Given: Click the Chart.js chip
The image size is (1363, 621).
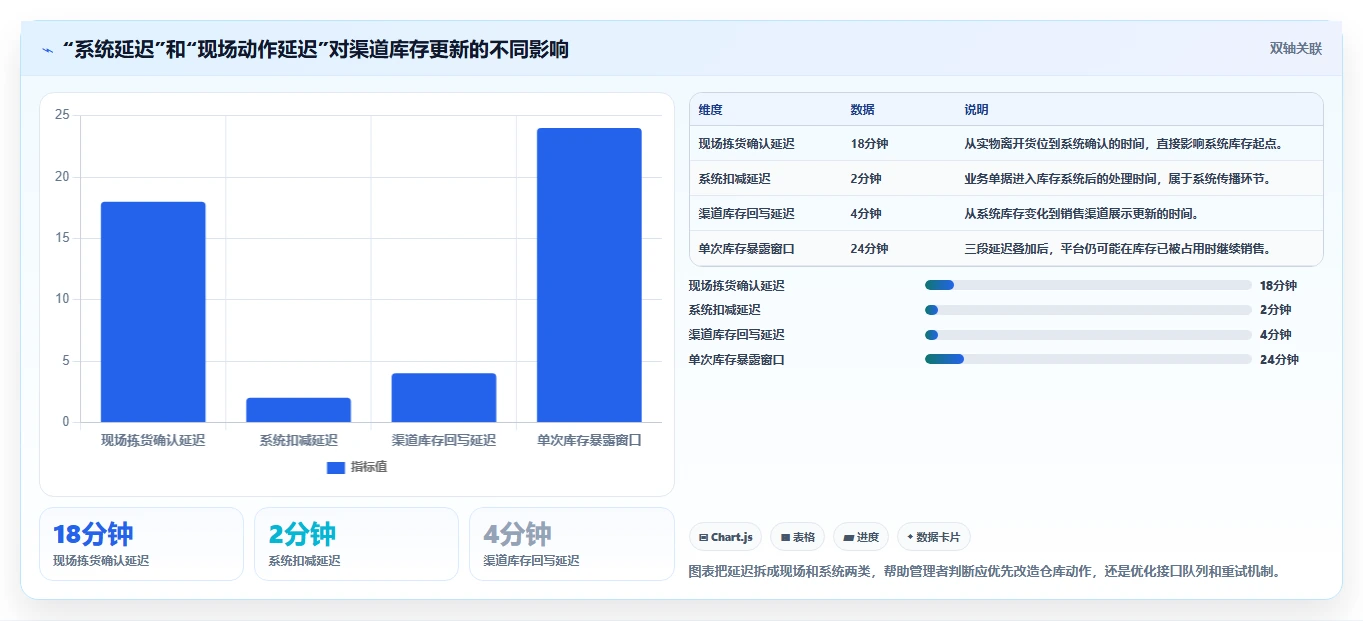Looking at the screenshot, I should [725, 537].
